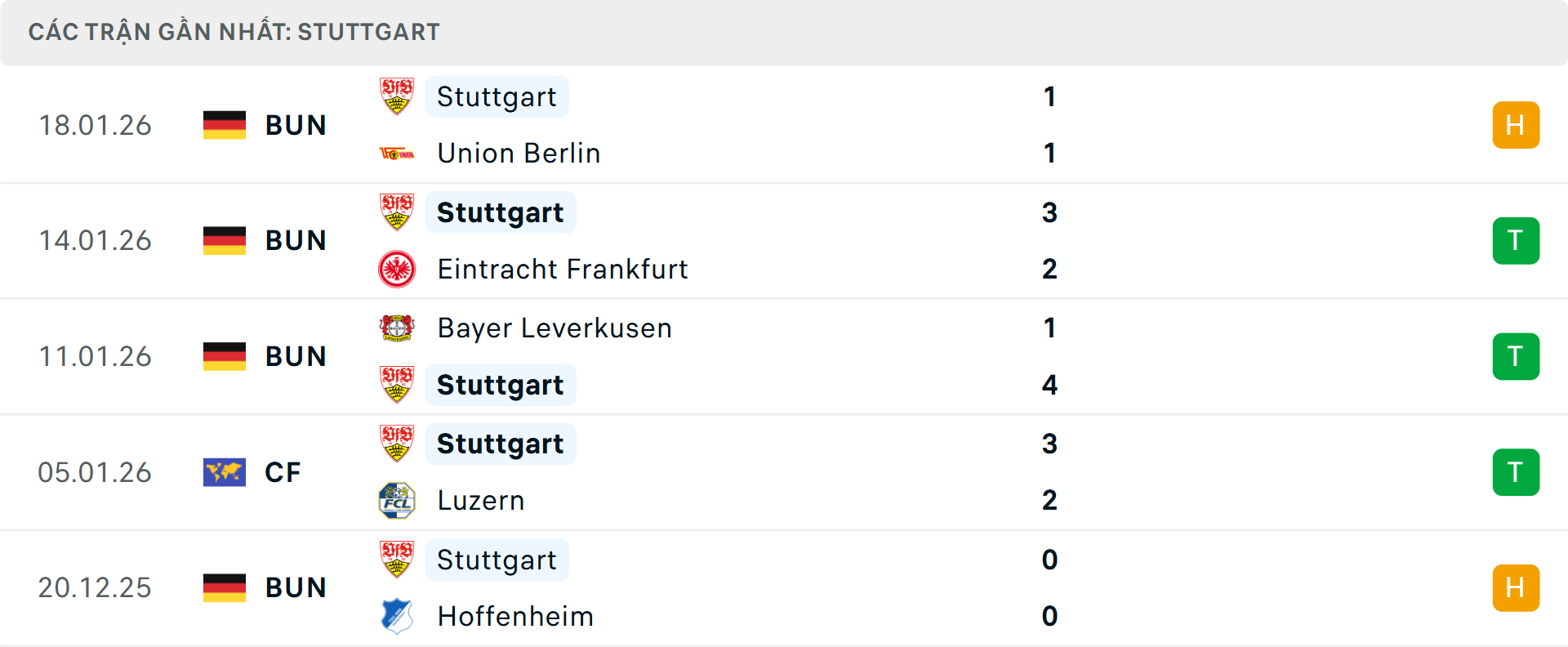Click the orange H badge for Hoffenheim match
This screenshot has height=647, width=1568.
(1516, 588)
